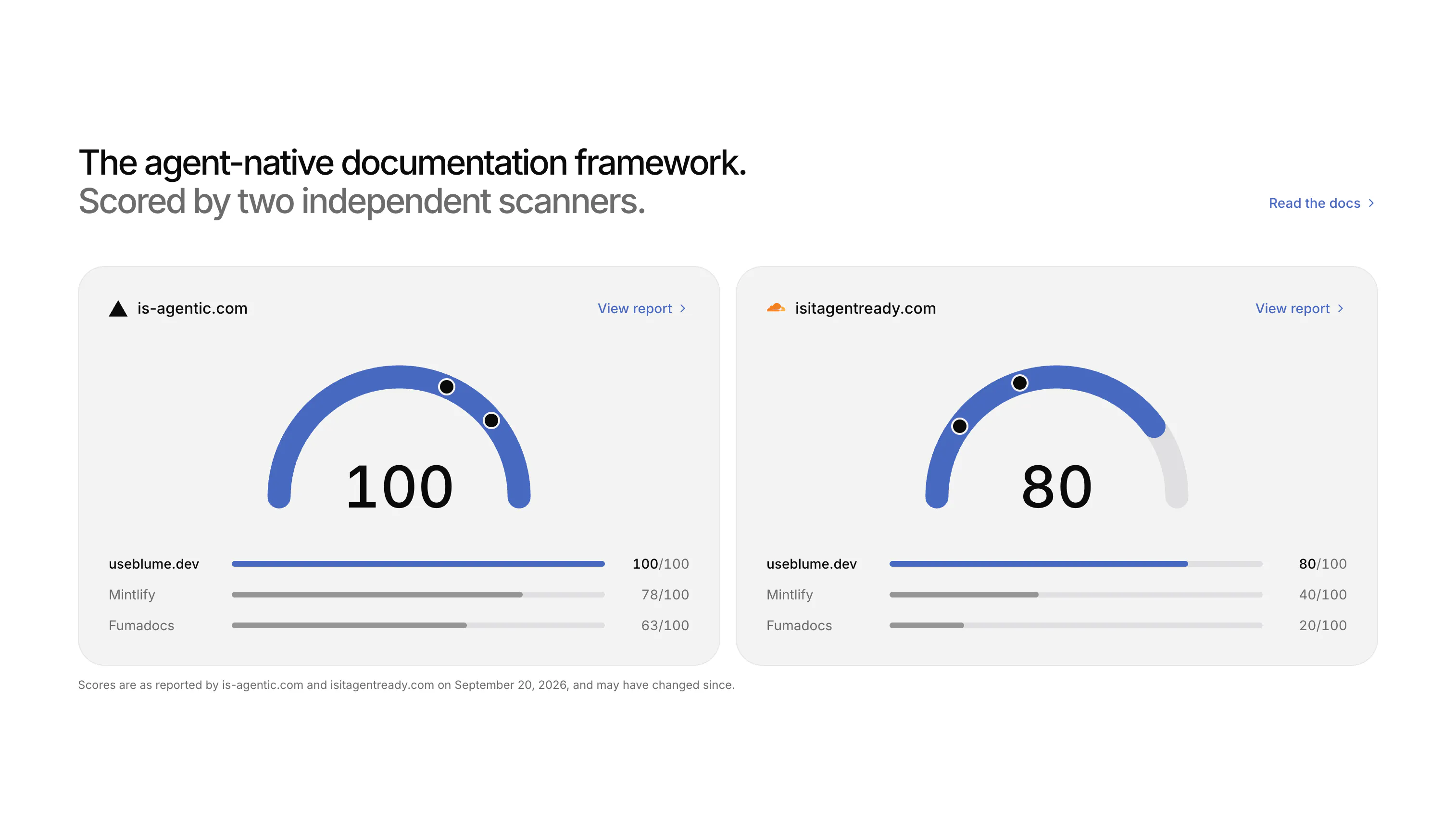Click the agent-native documentation framework heading
1456x839 pixels.
point(413,163)
